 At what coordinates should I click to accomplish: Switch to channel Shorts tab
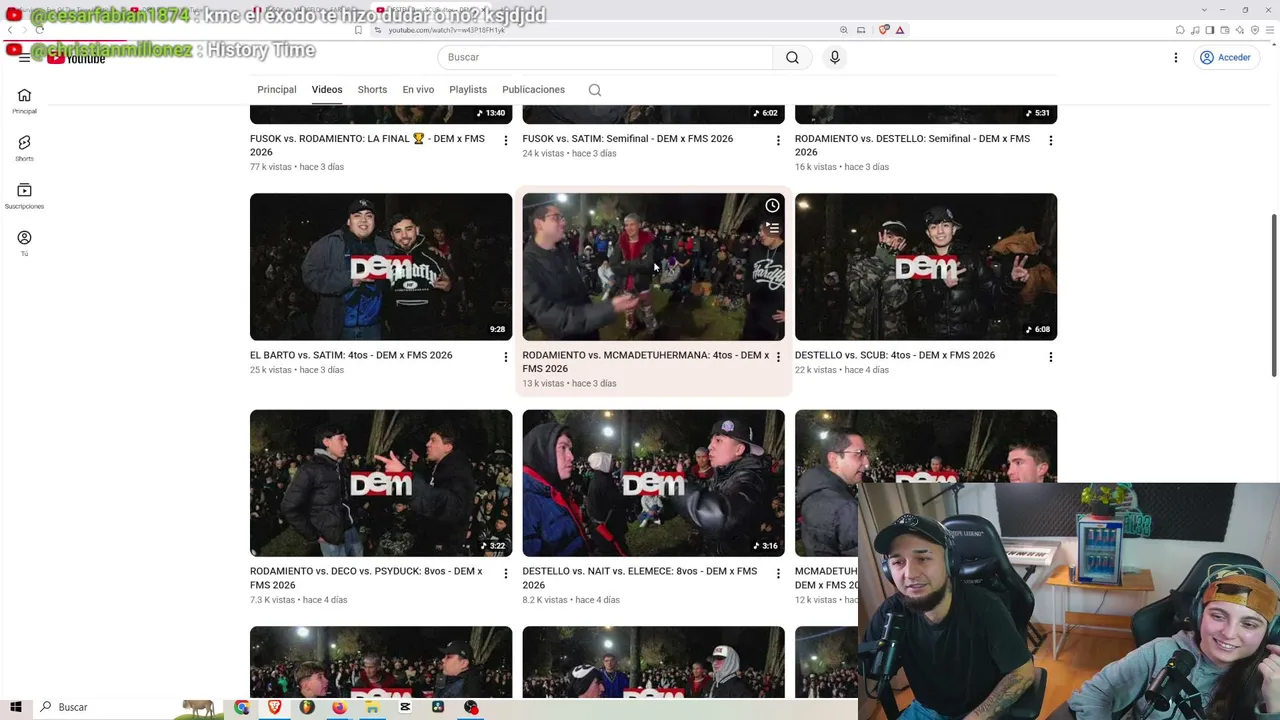(372, 90)
